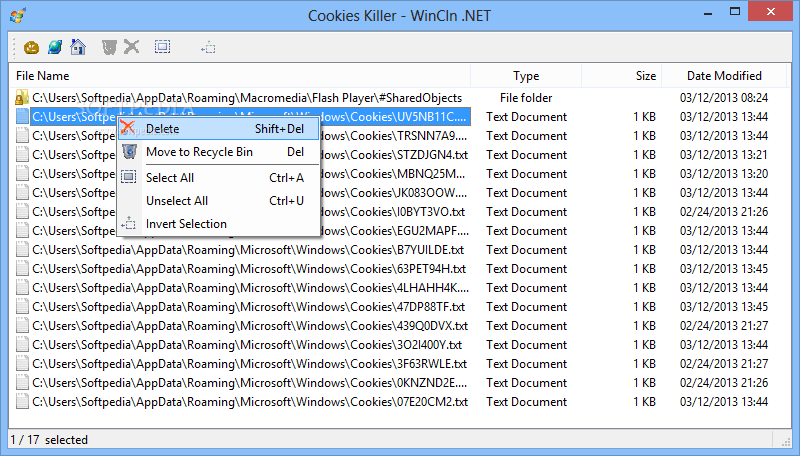The height and width of the screenshot is (456, 800).
Task: Click the Invert Selection icon in context menu
Action: point(128,223)
